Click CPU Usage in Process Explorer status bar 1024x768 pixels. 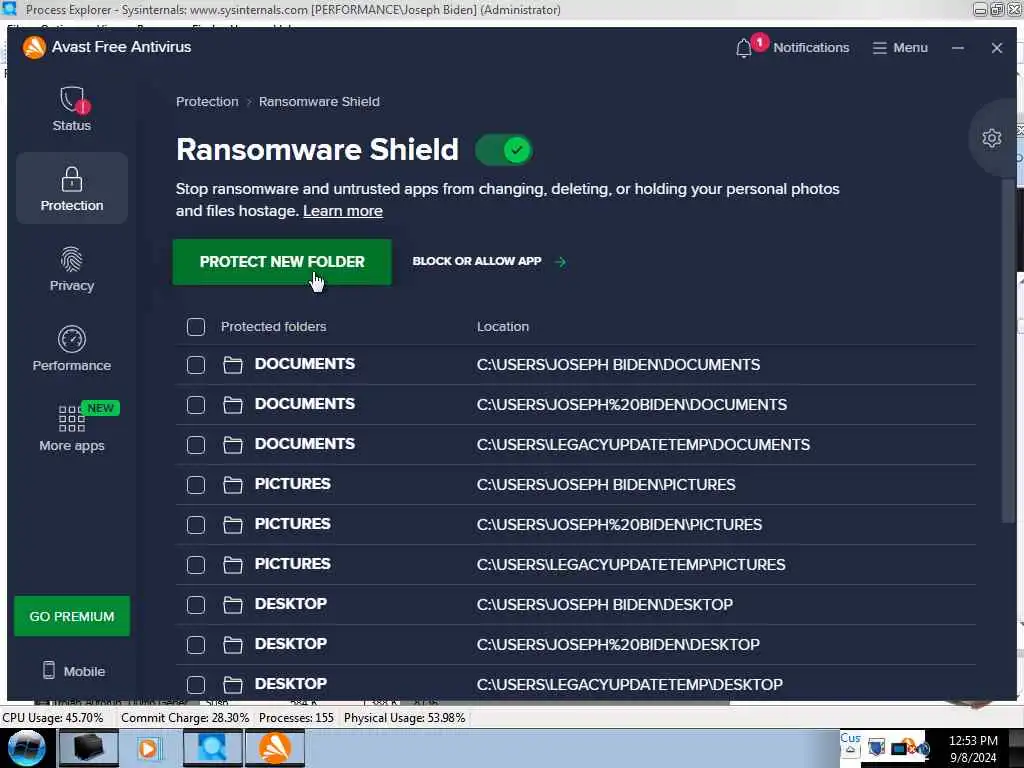click(x=53, y=718)
